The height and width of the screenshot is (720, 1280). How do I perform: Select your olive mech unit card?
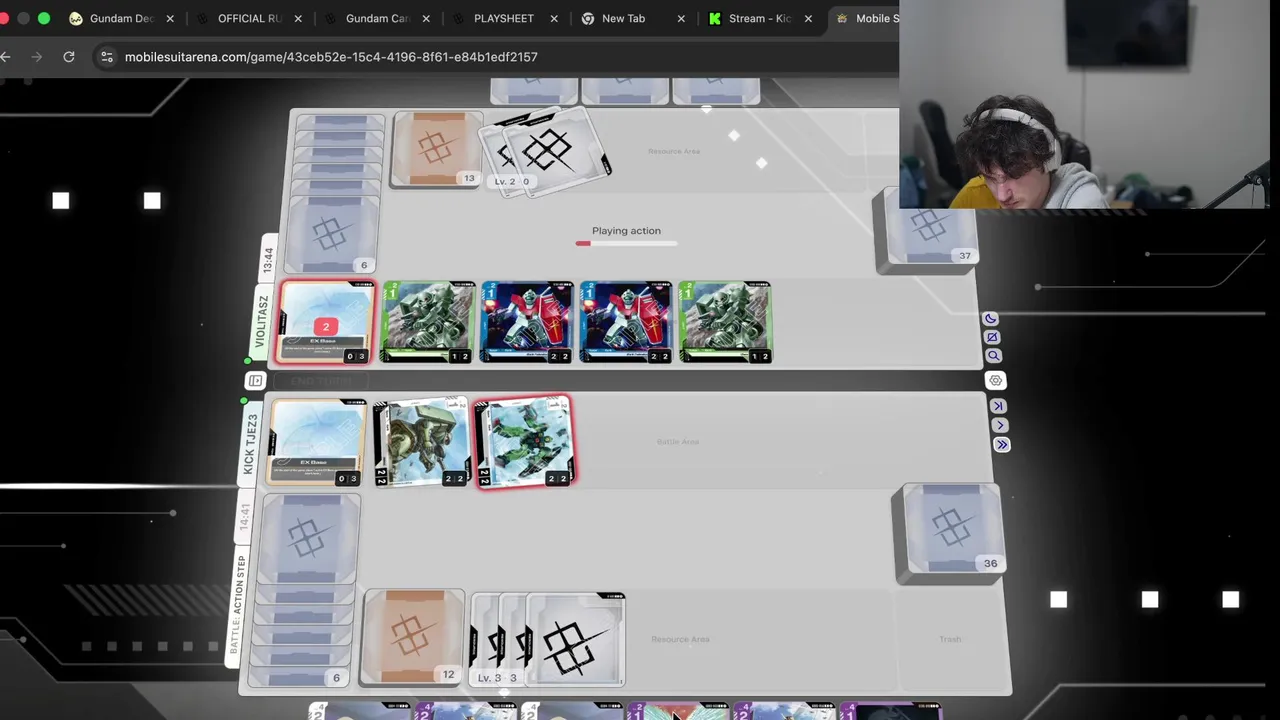tap(421, 442)
